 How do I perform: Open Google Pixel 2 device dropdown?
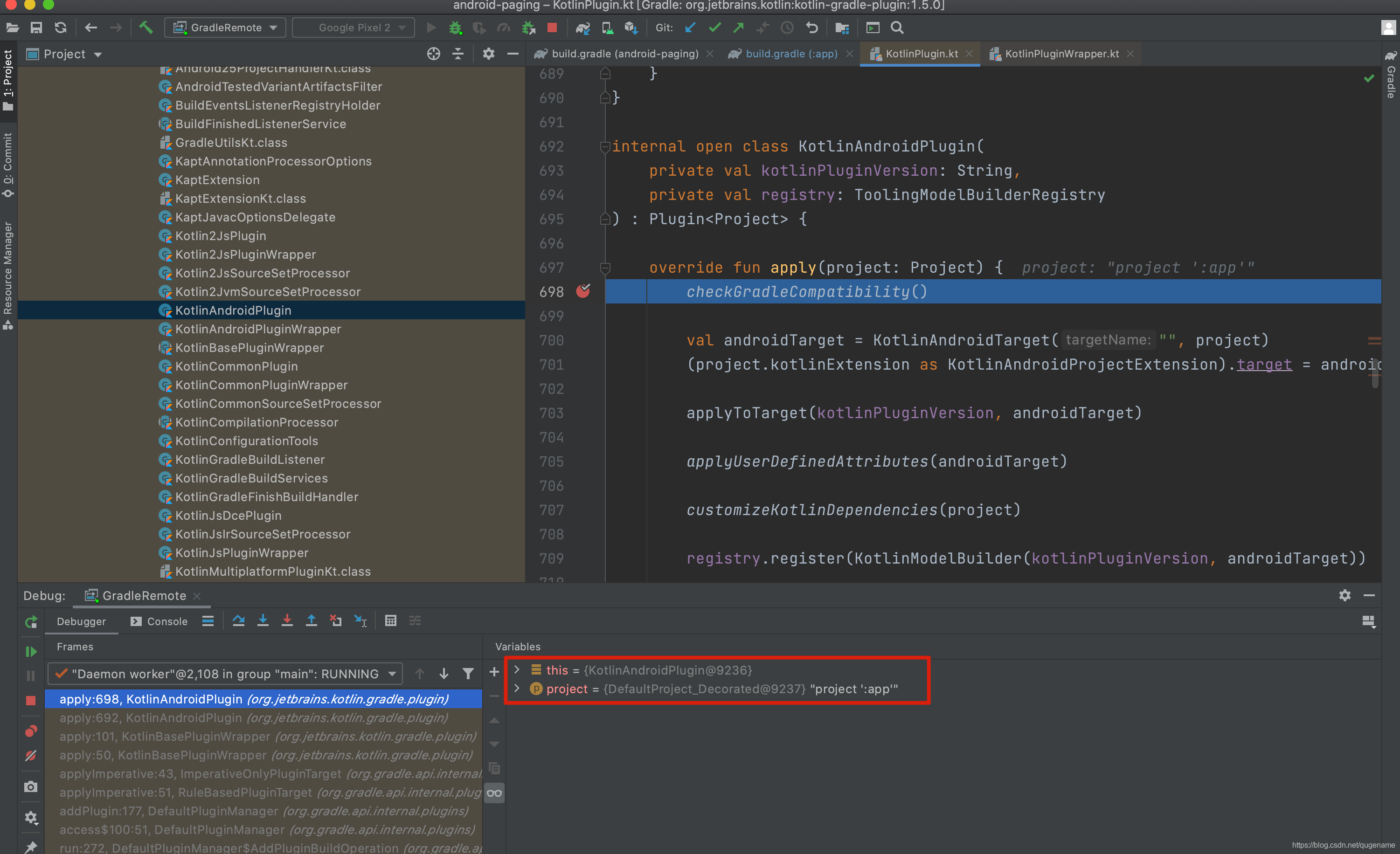point(353,27)
